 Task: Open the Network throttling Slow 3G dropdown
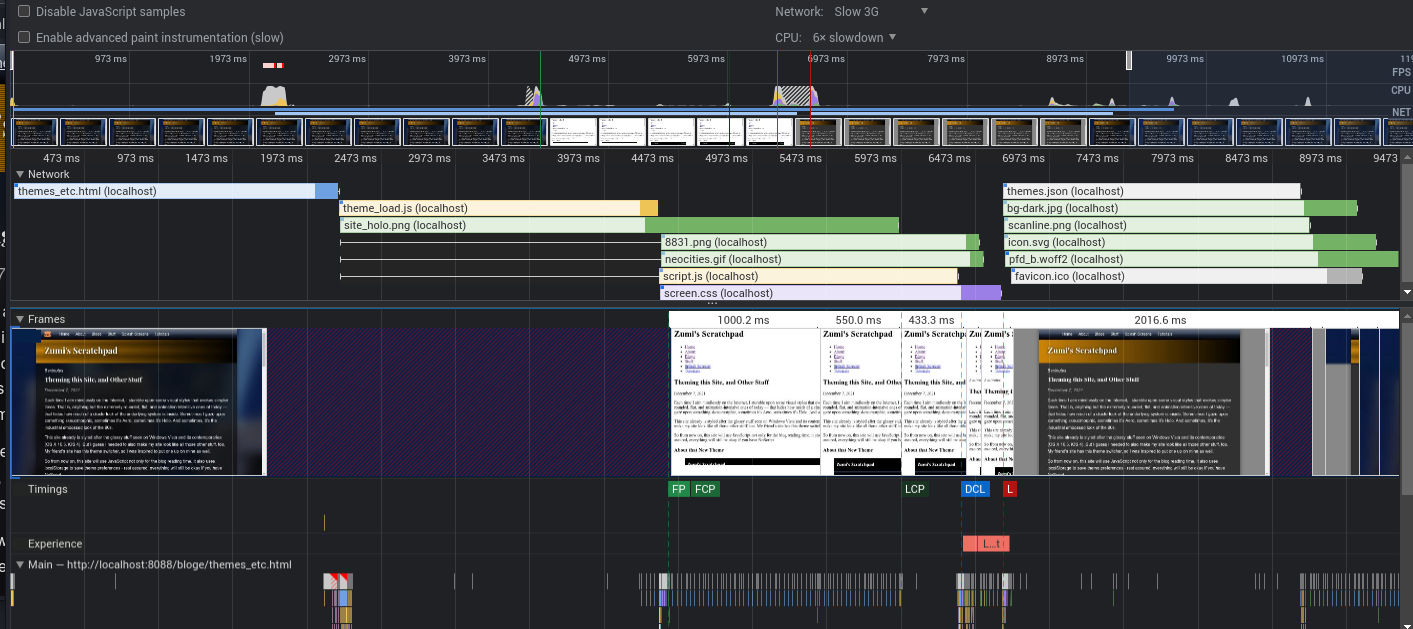[x=881, y=12]
